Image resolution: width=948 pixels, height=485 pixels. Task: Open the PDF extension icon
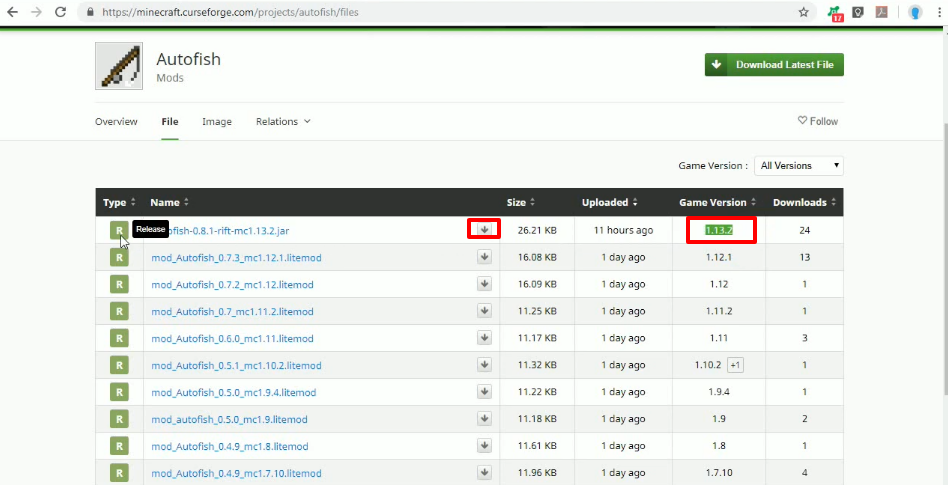coord(881,12)
